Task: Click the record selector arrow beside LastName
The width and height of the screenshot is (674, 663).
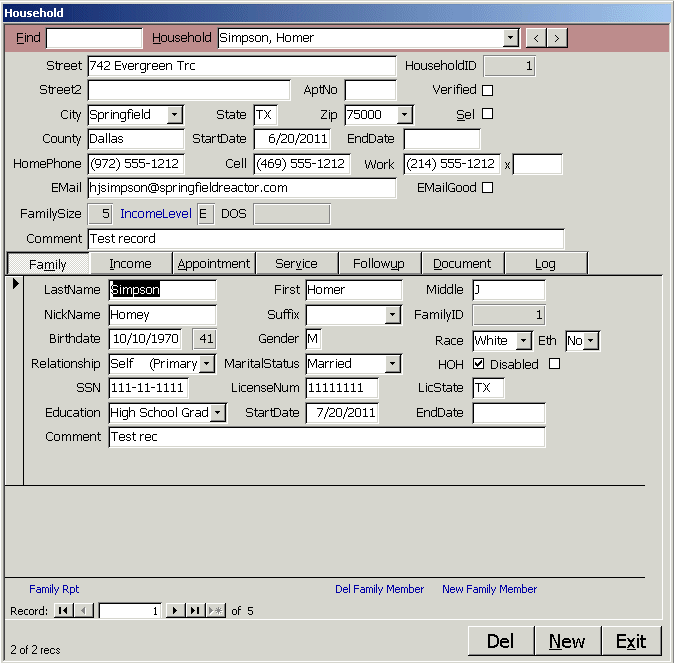Action: (x=14, y=286)
